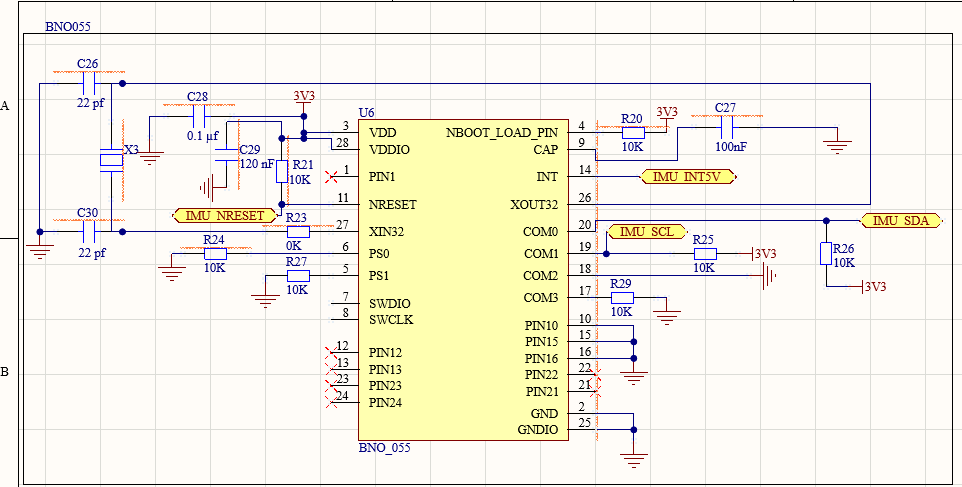Select resistor R26 symbol
Viewport: 962px width, 487px height.
click(826, 254)
